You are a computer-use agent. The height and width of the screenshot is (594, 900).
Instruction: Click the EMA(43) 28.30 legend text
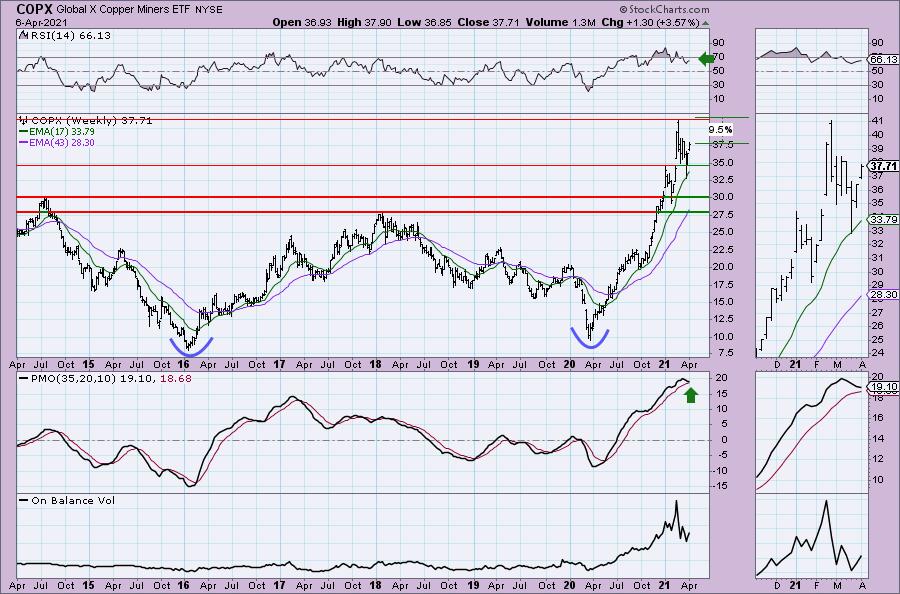pyautogui.click(x=62, y=142)
